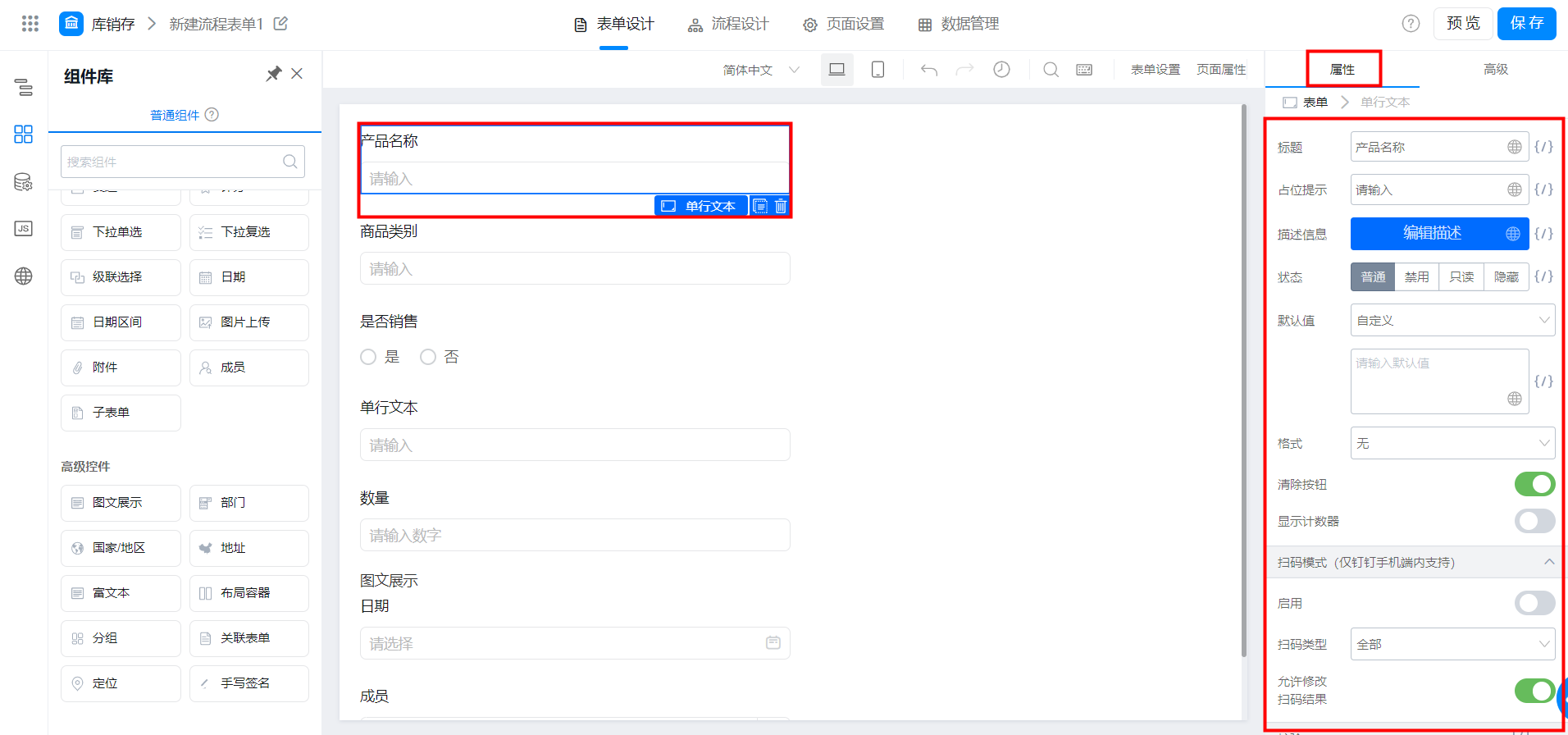1568x735 pixels.
Task: Click 预览 button
Action: pyautogui.click(x=1463, y=23)
